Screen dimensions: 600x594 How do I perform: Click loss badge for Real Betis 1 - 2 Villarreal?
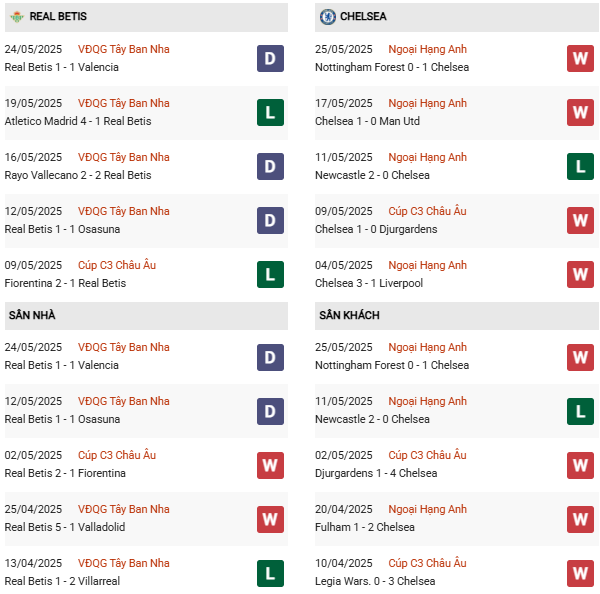pos(270,573)
